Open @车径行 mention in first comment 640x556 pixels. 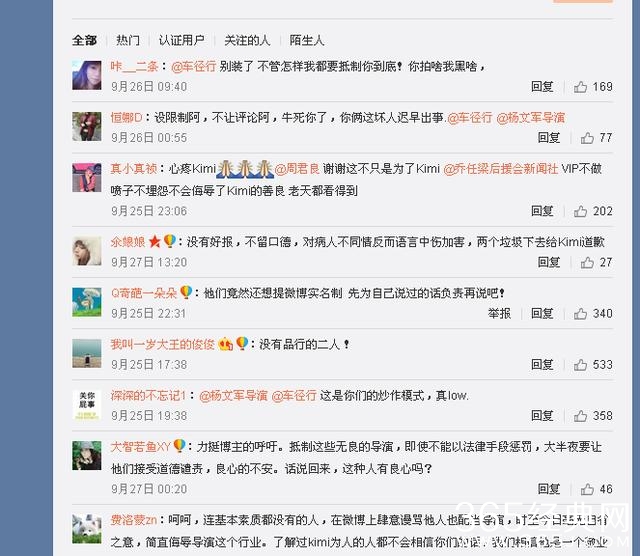[193, 66]
